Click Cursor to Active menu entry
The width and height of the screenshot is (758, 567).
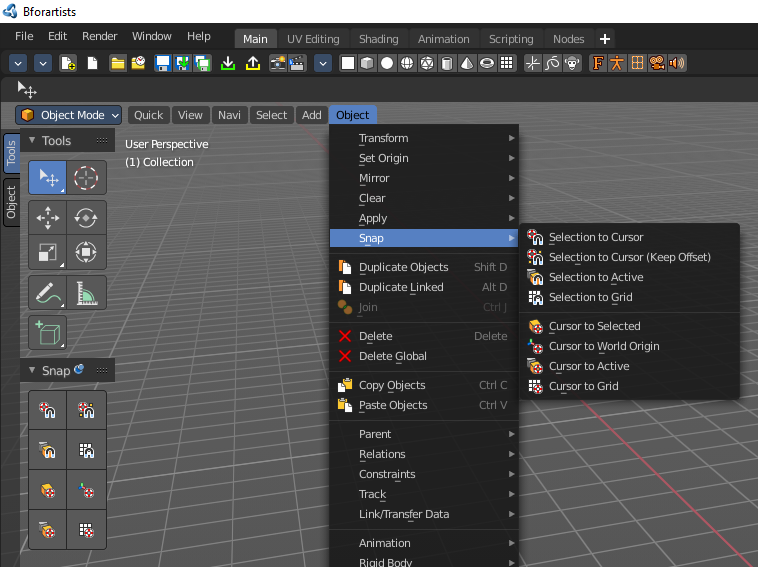point(629,366)
